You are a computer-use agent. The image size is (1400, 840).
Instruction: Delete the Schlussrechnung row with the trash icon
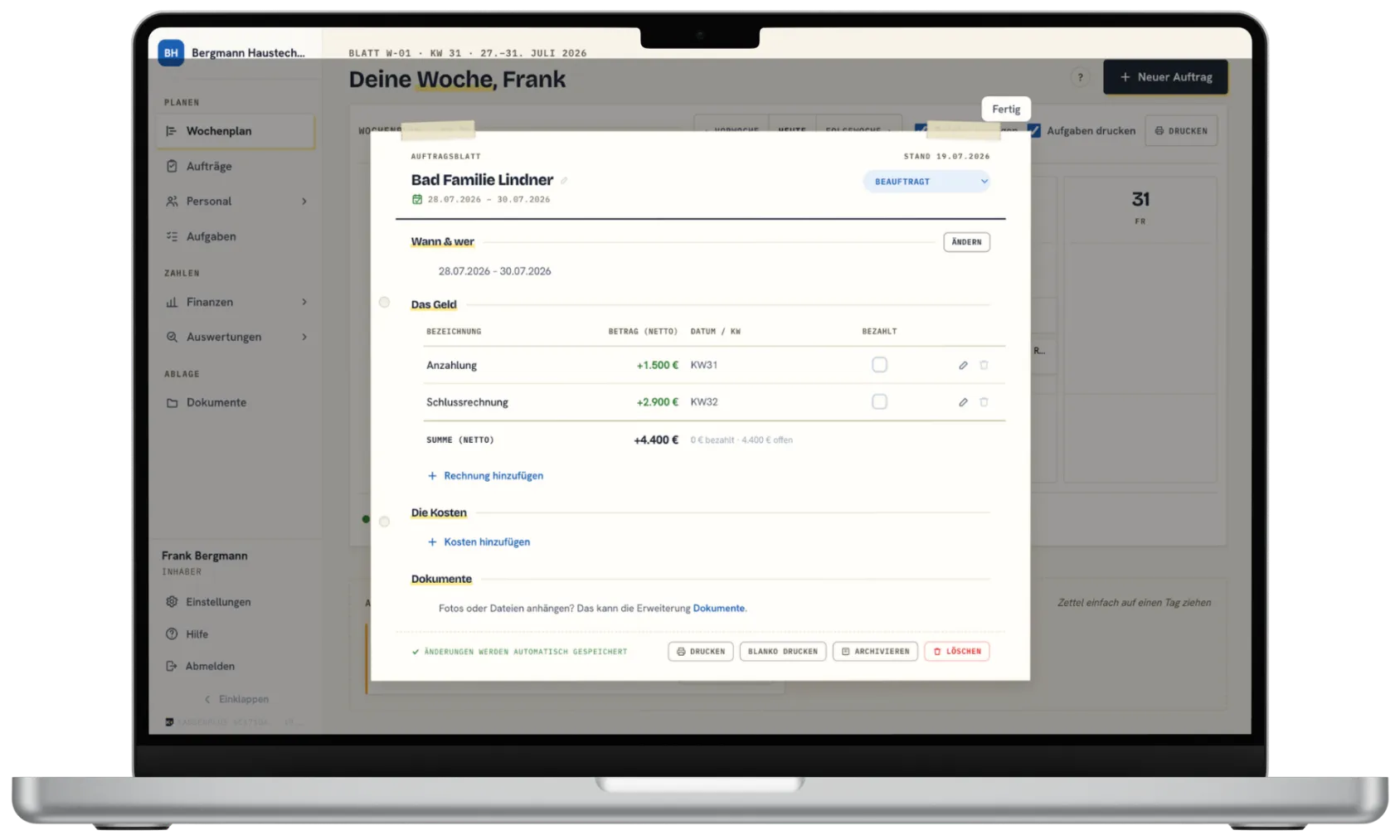(x=984, y=402)
